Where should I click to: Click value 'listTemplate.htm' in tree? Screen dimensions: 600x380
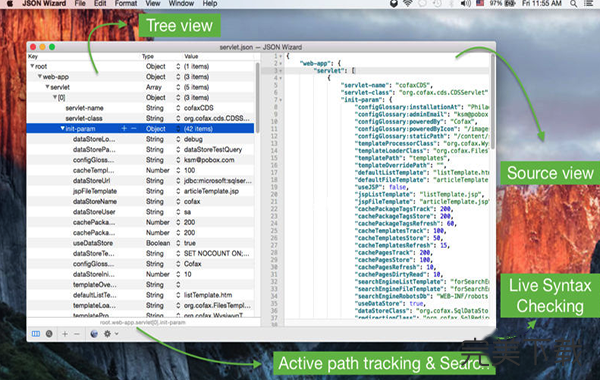click(x=208, y=295)
